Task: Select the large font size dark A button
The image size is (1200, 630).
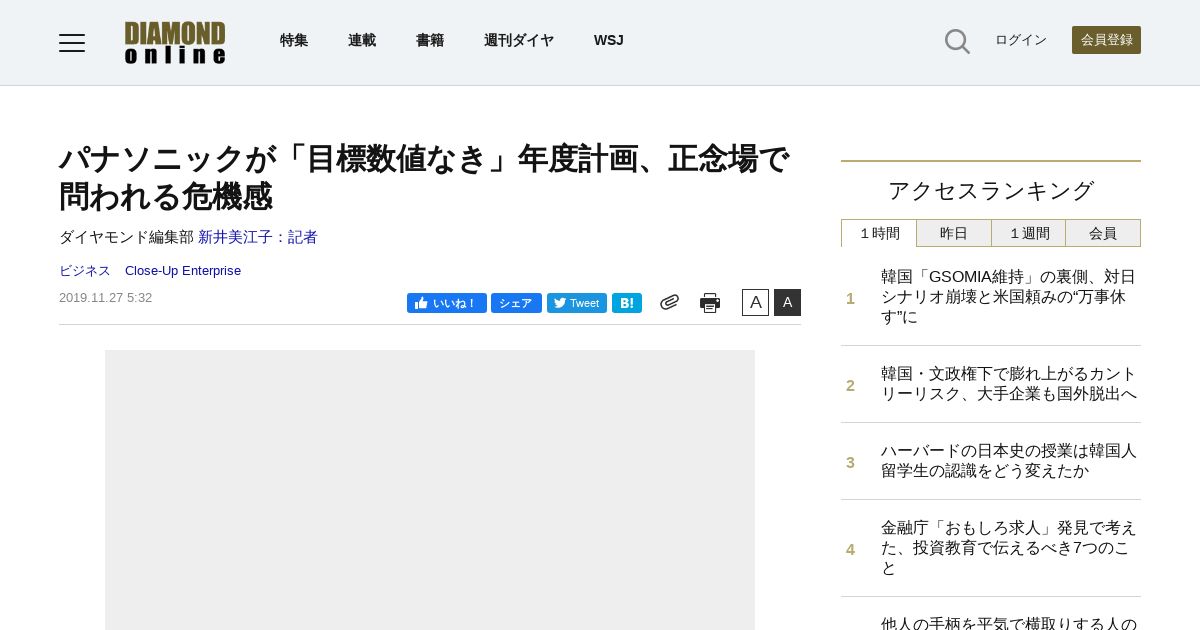Action: click(787, 302)
